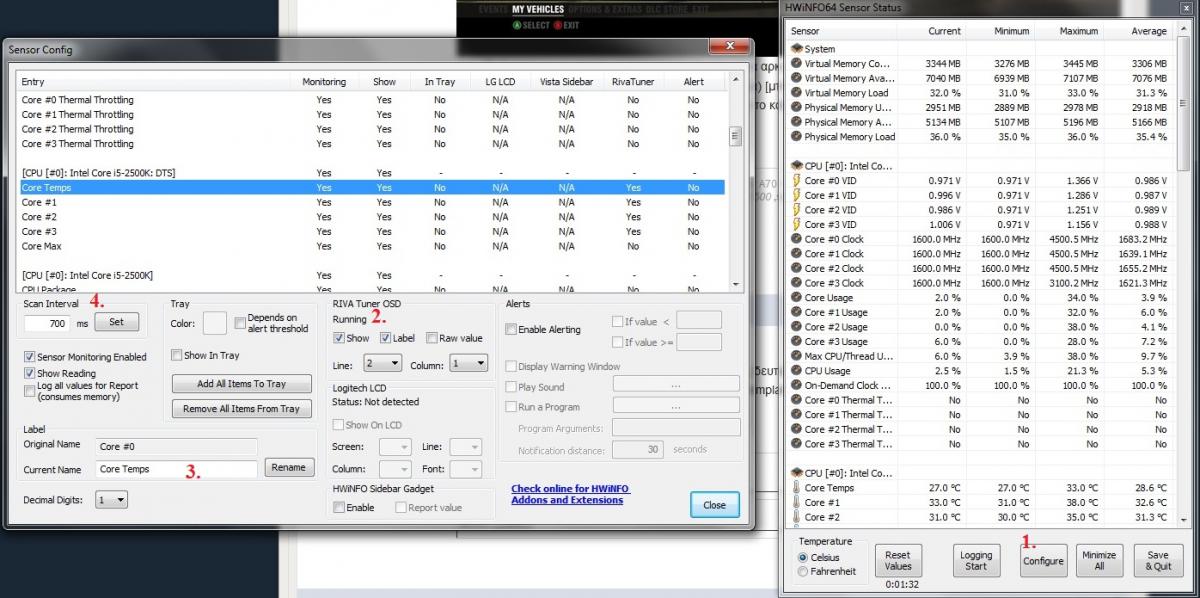Click the lightning bolt icon for Core #2 VID
Image resolution: width=1200 pixels, height=598 pixels.
point(796,210)
